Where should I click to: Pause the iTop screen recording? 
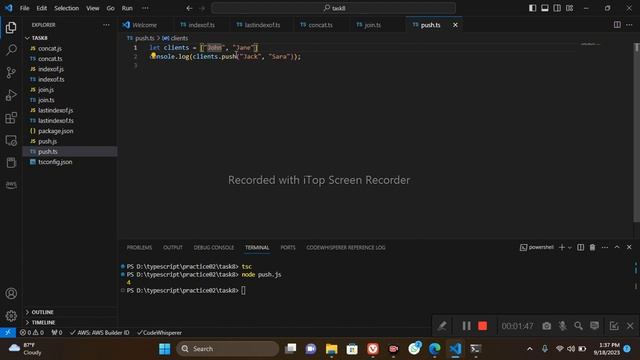(466, 326)
